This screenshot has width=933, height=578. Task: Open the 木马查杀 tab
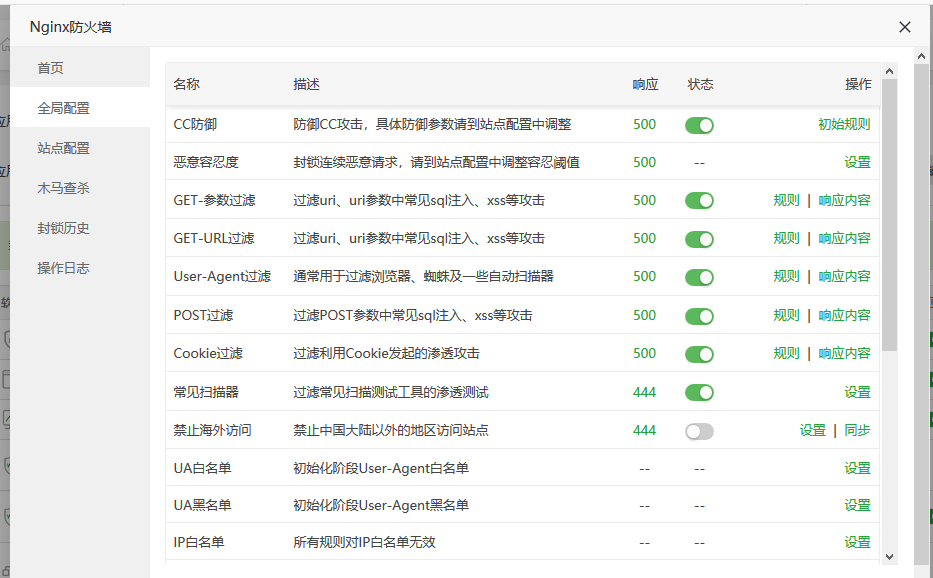tap(64, 188)
